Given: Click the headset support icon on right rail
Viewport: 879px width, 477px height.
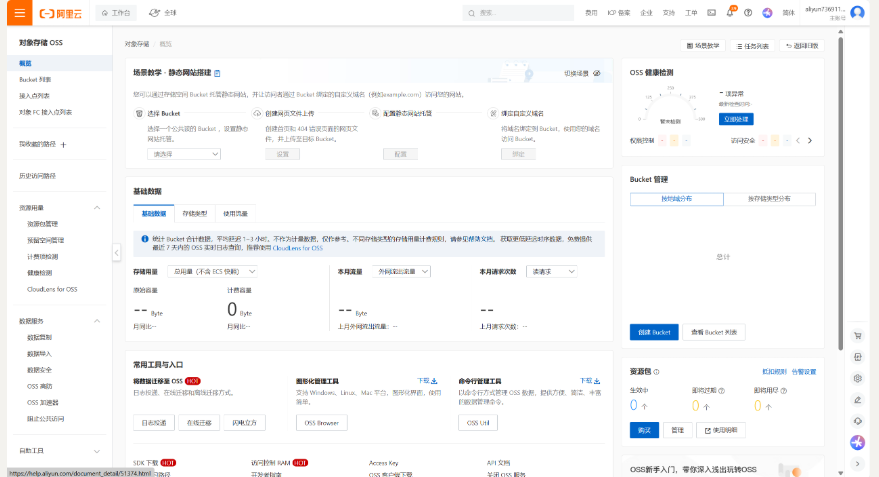Looking at the screenshot, I should point(858,421).
